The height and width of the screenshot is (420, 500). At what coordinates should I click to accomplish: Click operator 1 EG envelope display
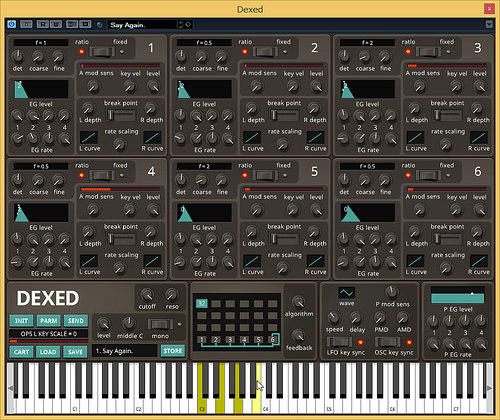click(x=41, y=89)
